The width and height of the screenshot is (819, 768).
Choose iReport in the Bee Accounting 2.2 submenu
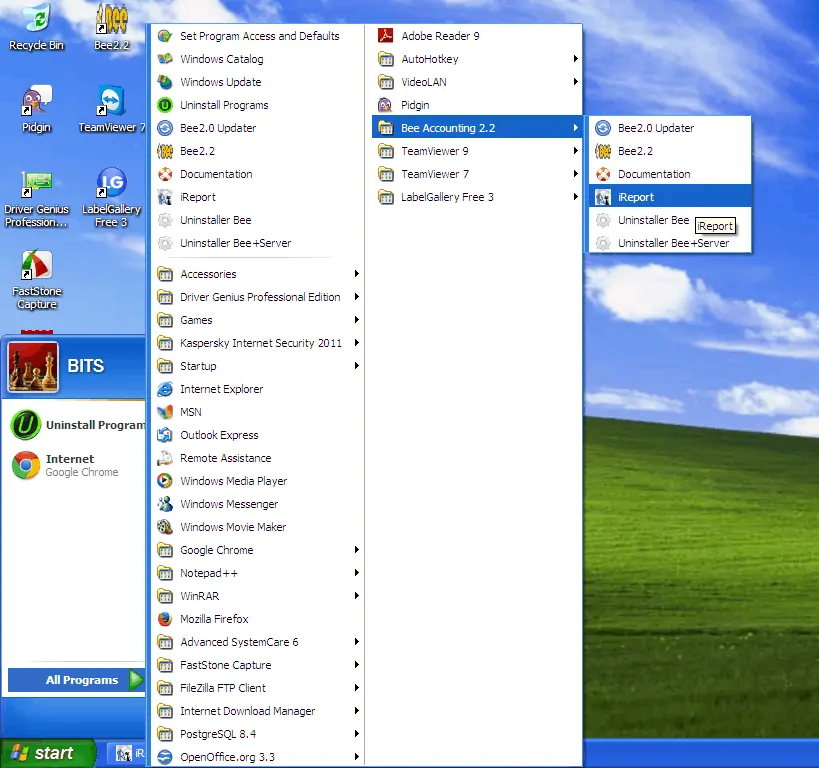pyautogui.click(x=670, y=196)
